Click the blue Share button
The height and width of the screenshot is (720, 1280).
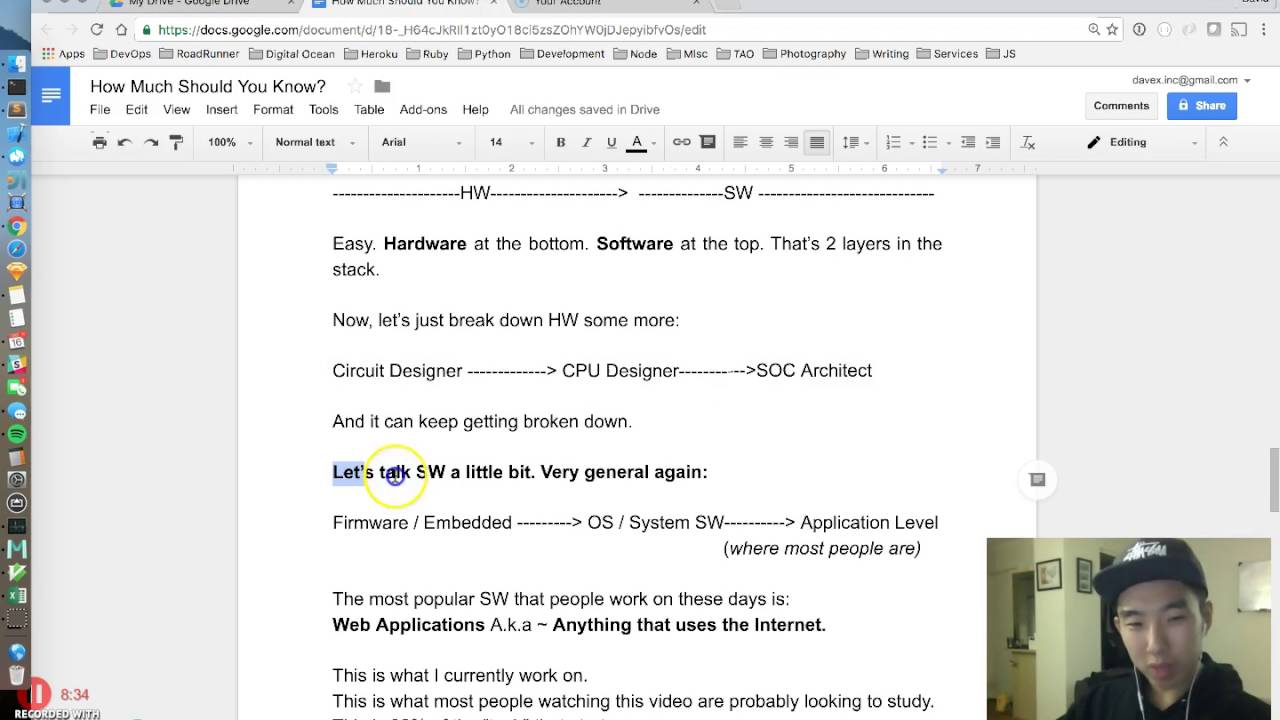[1201, 105]
